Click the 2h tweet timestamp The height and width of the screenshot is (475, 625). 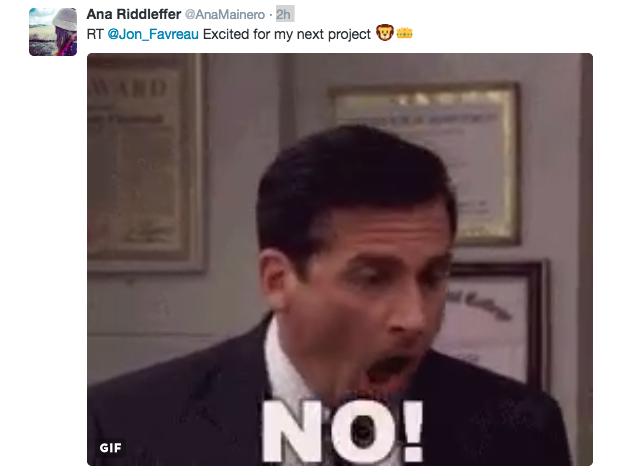point(283,14)
